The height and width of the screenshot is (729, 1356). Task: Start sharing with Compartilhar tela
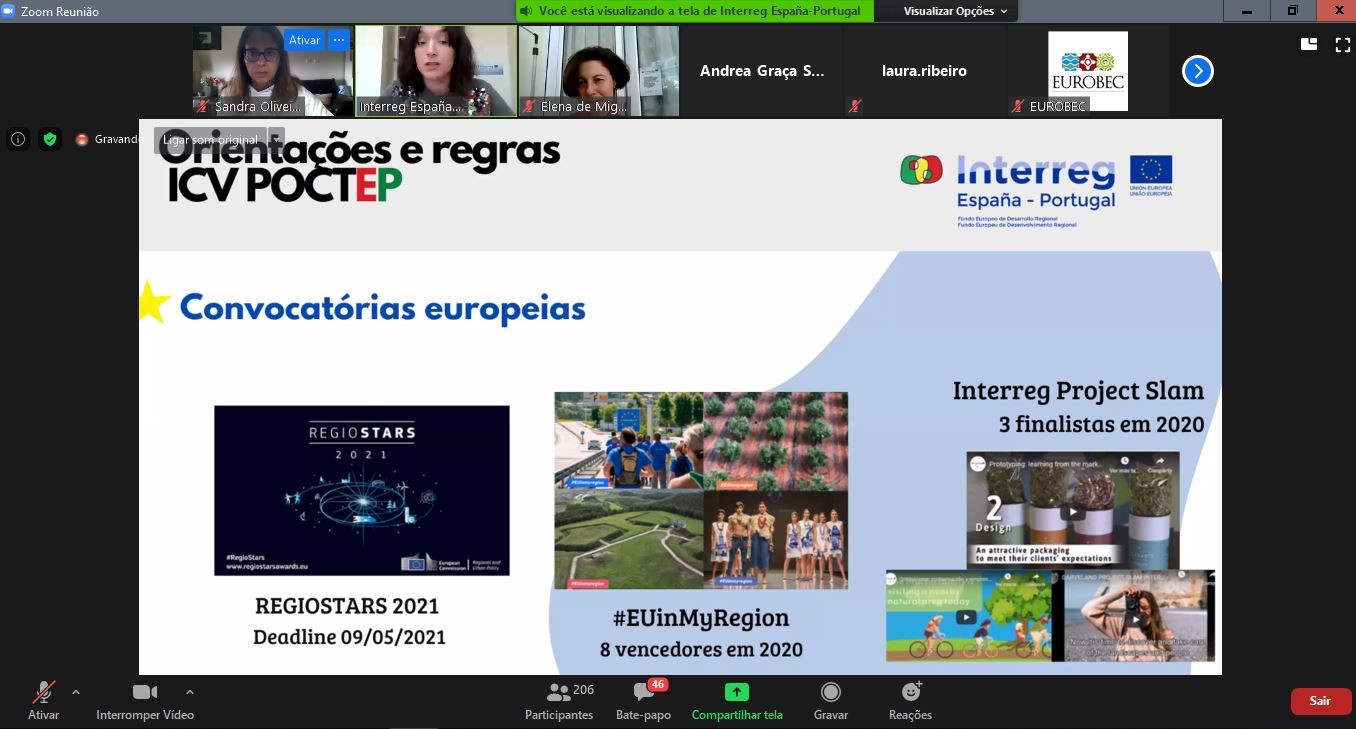click(737, 701)
